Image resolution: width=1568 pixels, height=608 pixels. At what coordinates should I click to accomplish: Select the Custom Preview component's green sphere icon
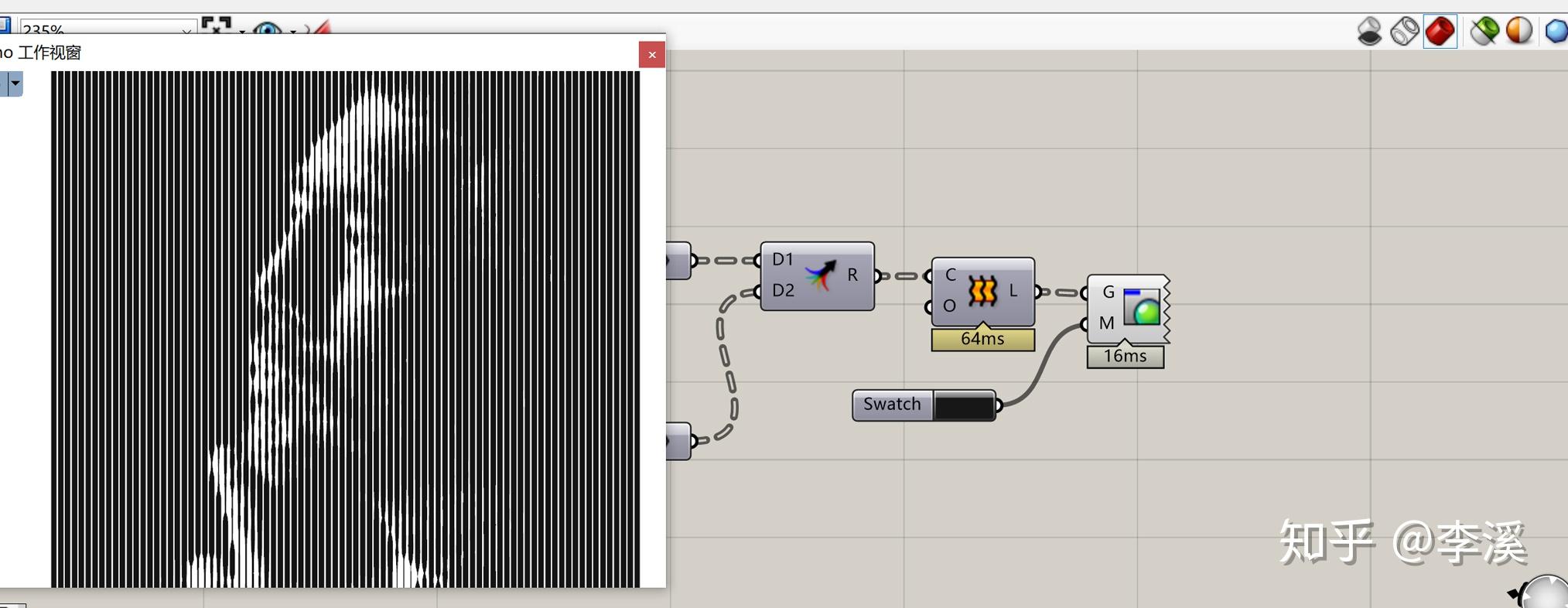click(x=1142, y=306)
